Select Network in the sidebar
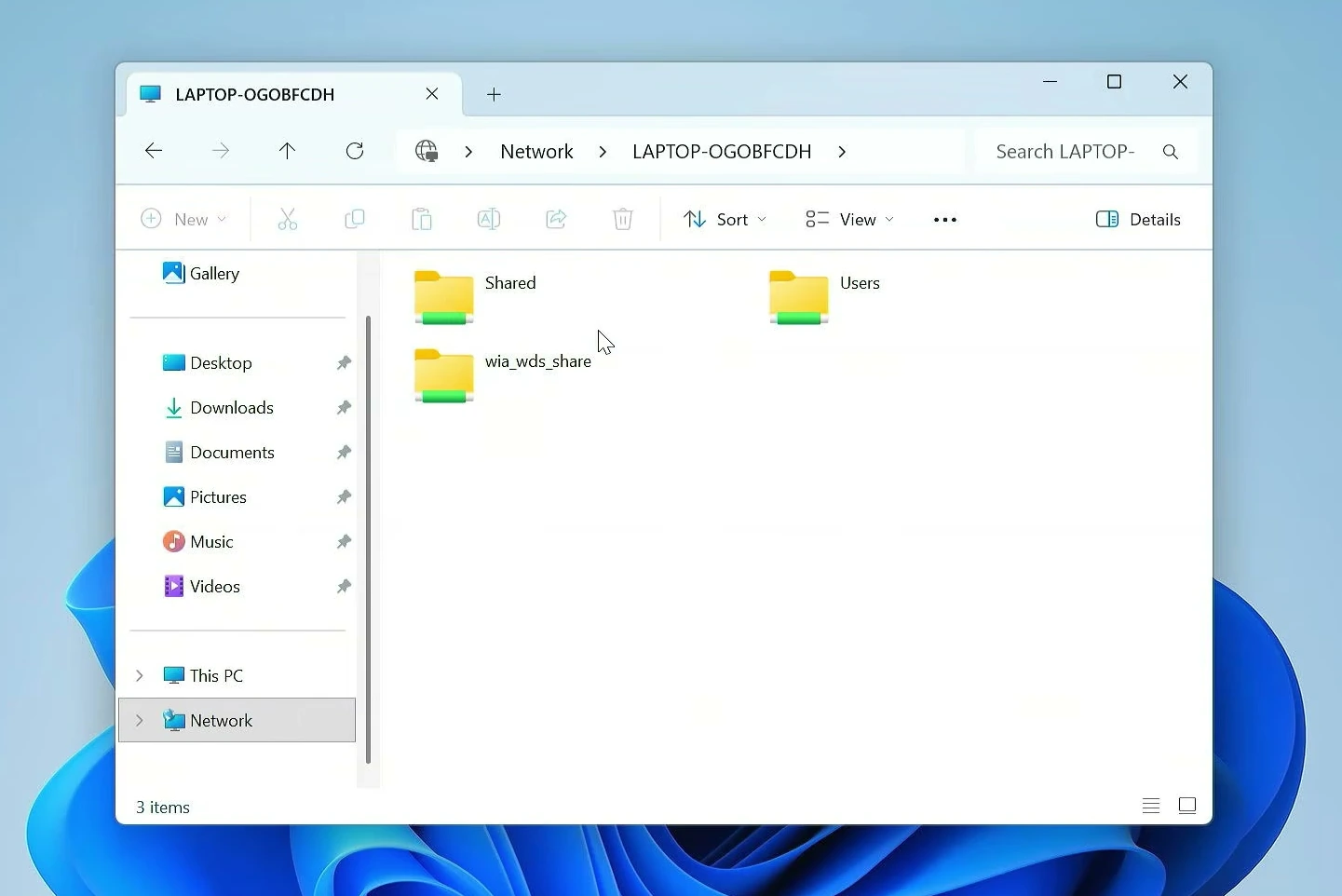The image size is (1342, 896). (237, 720)
